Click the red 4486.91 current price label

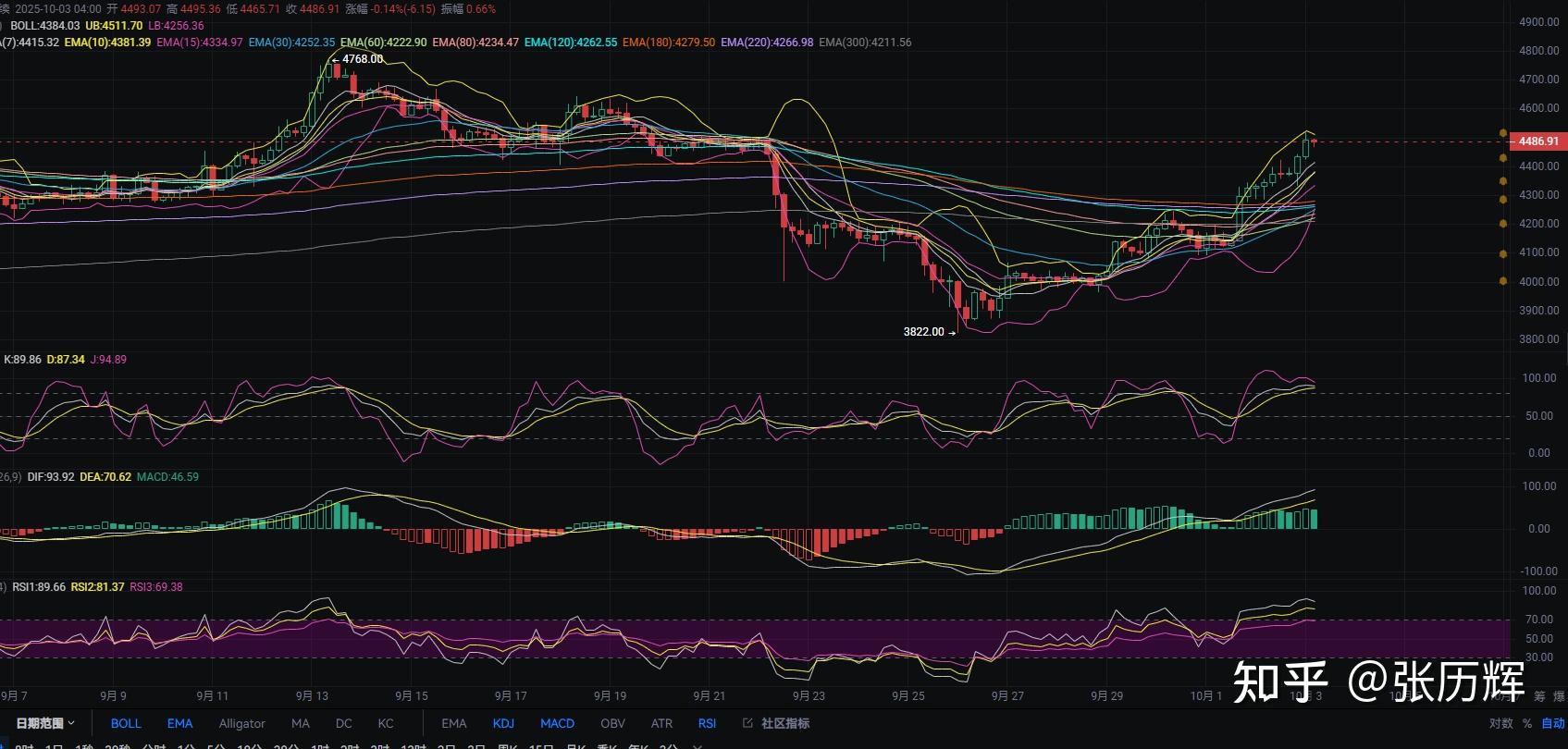coord(1537,141)
